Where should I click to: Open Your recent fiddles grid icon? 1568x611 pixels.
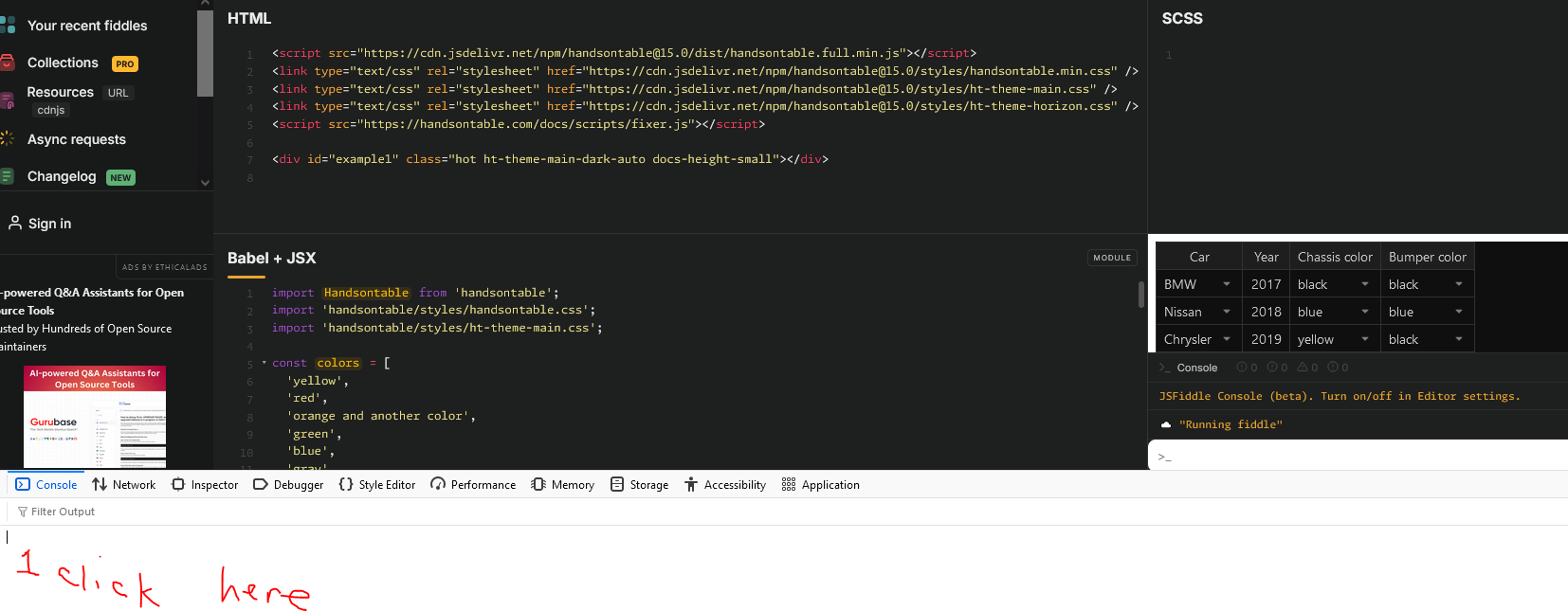click(8, 26)
